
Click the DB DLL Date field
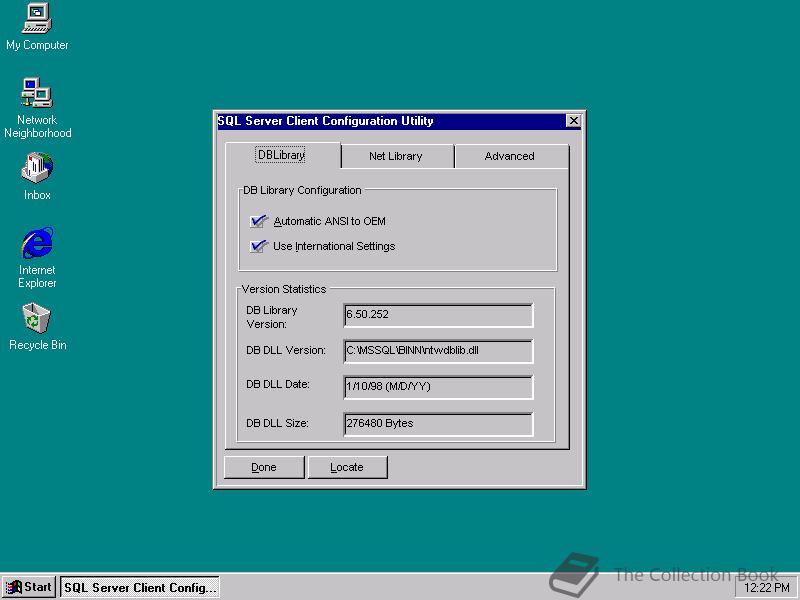[438, 387]
